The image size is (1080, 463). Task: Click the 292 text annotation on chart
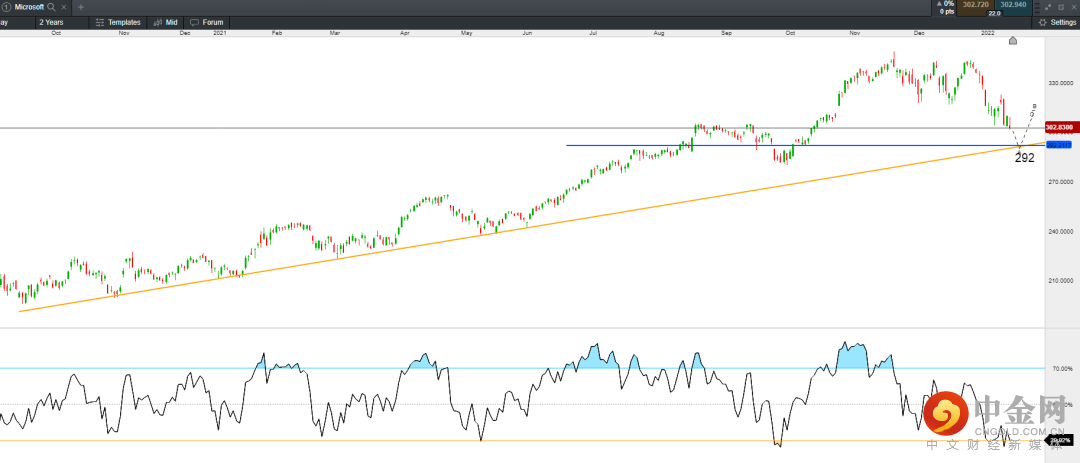[1024, 158]
